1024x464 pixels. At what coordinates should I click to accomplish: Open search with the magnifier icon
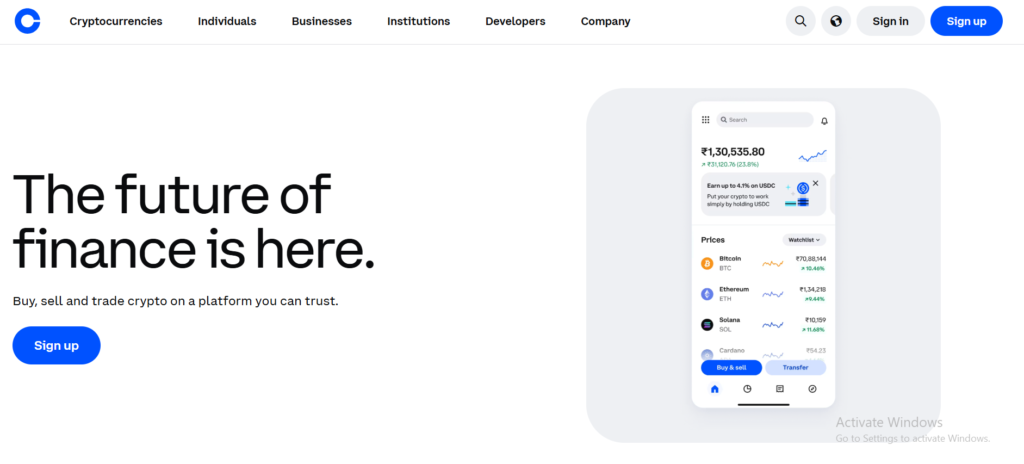[x=800, y=21]
